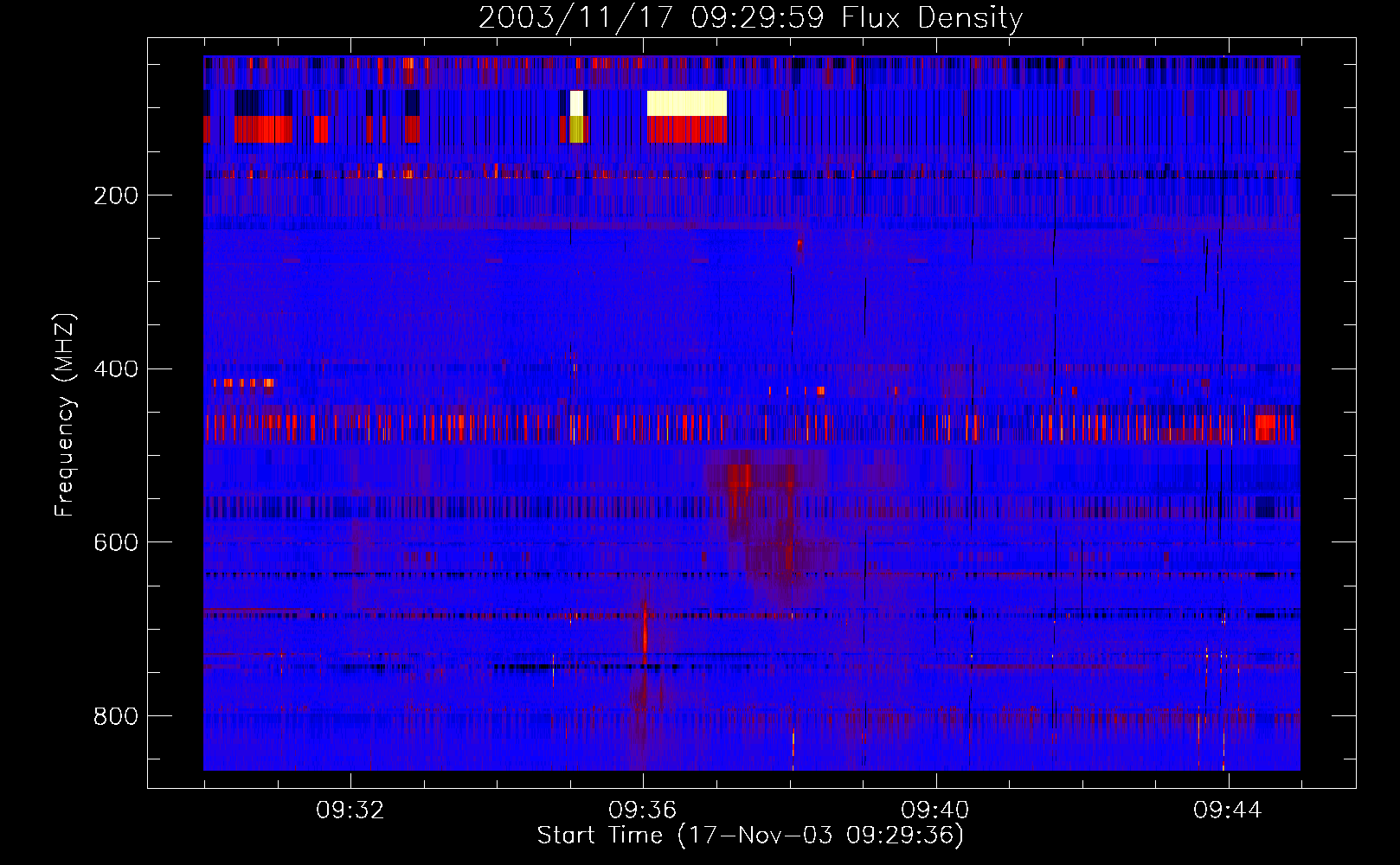
Task: Click the 09:32 time tick label
Action: coord(350,811)
